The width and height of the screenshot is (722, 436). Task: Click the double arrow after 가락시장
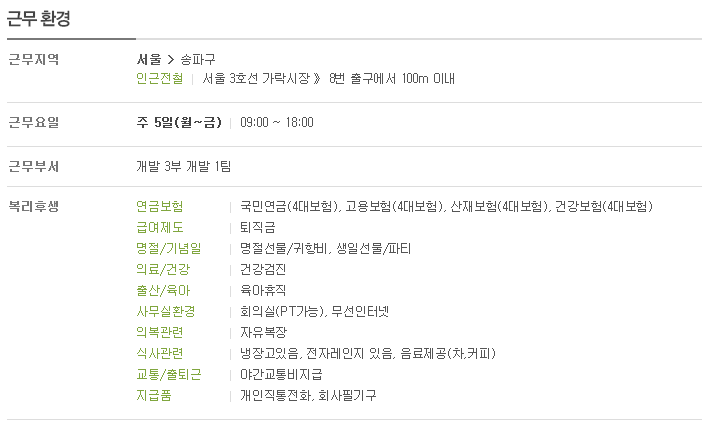tap(317, 79)
